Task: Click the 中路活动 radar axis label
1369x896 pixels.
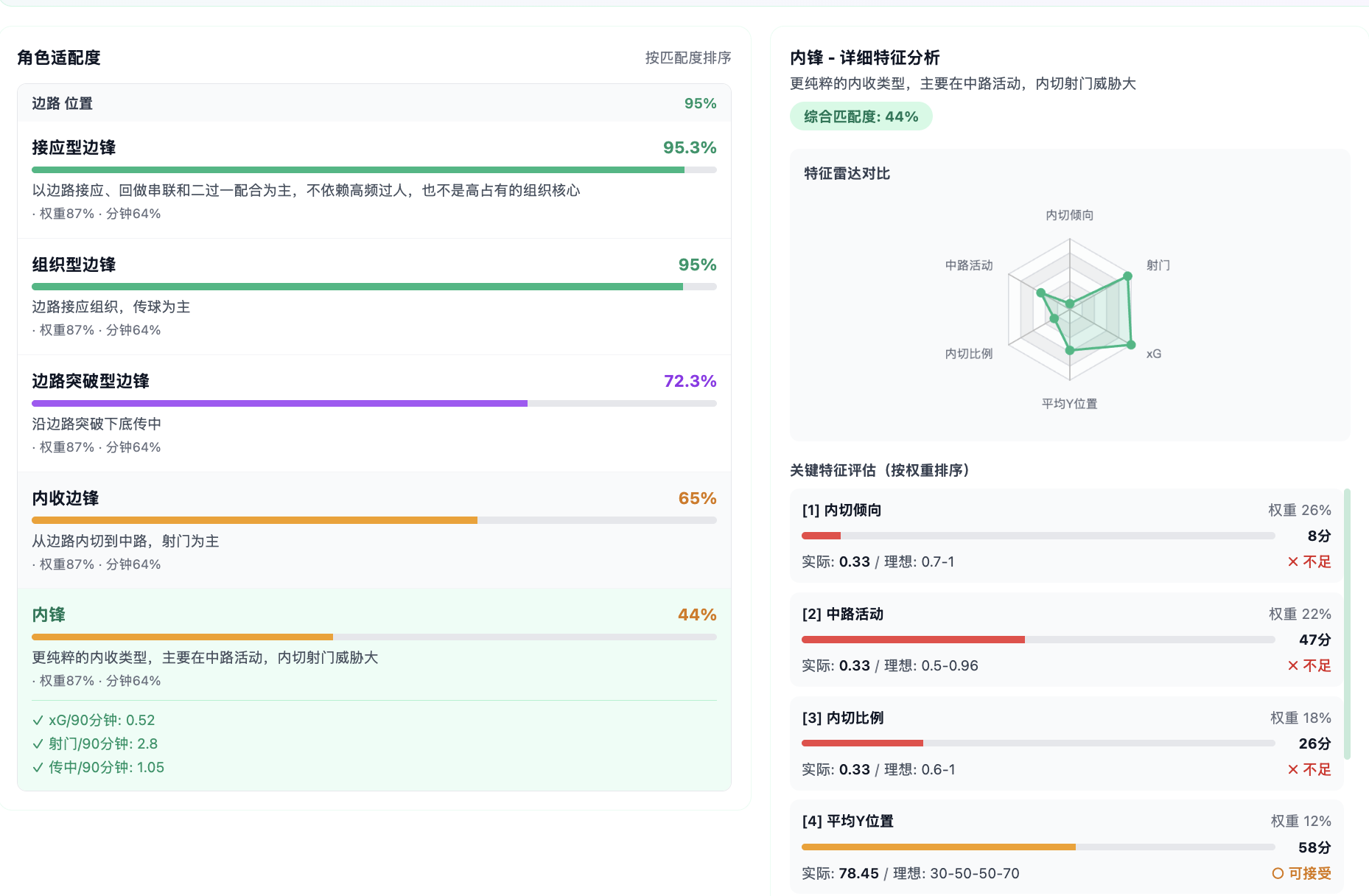Action: (x=969, y=265)
